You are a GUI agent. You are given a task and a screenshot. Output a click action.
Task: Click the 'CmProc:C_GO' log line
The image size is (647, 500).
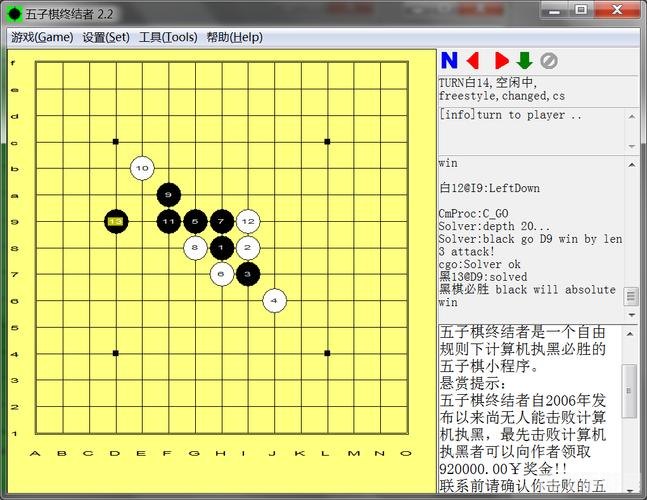point(474,214)
